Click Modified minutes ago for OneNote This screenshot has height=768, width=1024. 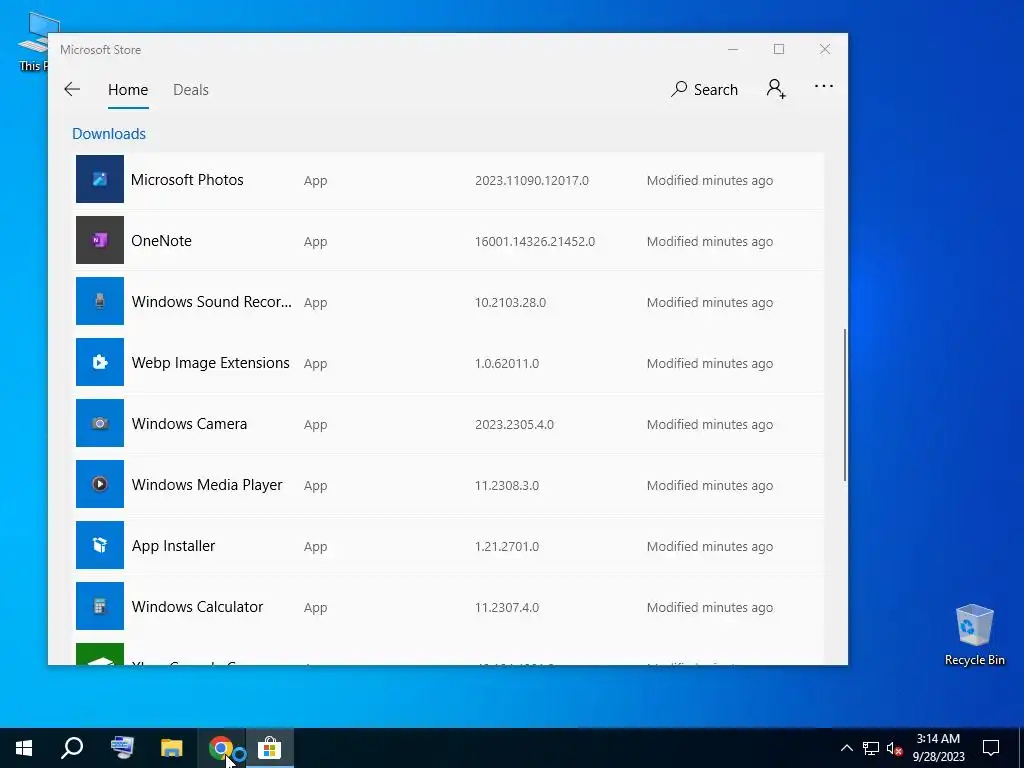710,241
